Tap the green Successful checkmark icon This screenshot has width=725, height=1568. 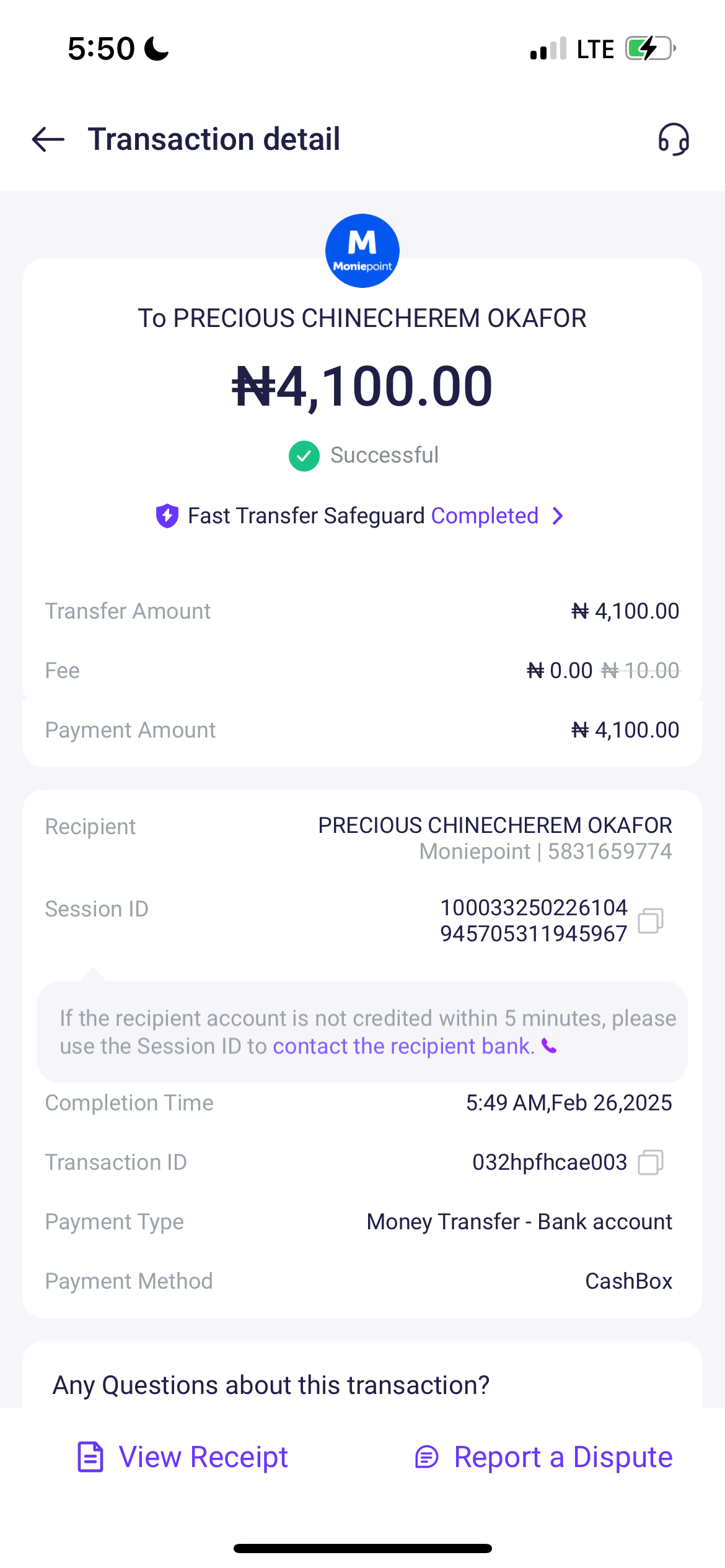point(304,456)
